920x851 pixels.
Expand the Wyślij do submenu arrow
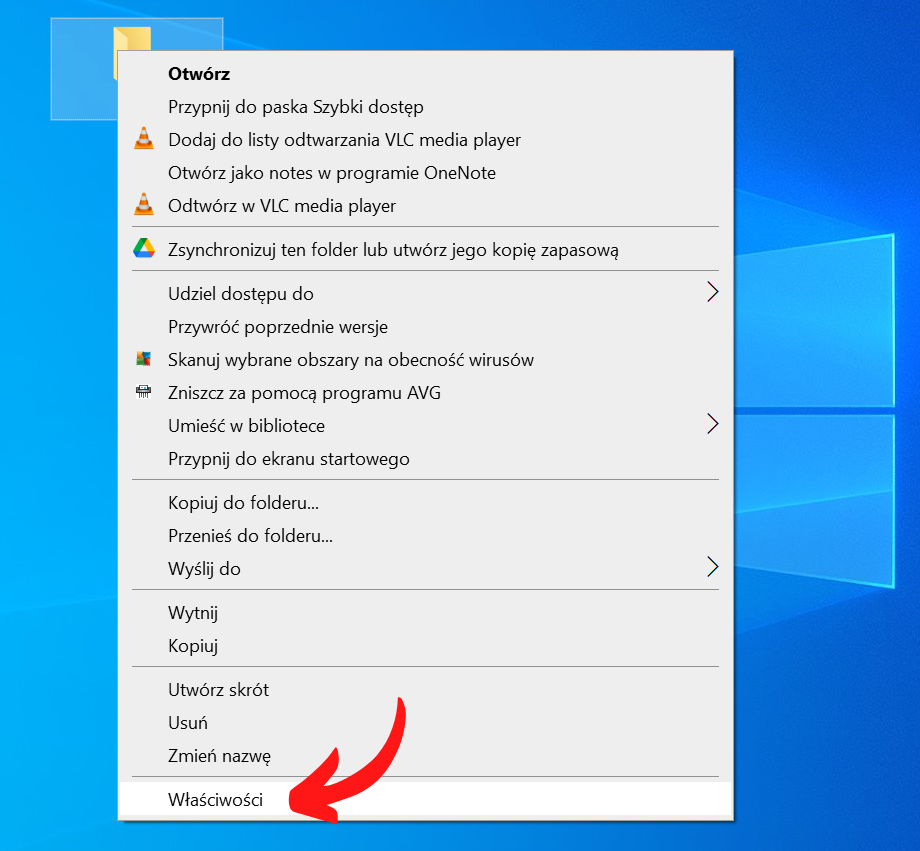(712, 567)
